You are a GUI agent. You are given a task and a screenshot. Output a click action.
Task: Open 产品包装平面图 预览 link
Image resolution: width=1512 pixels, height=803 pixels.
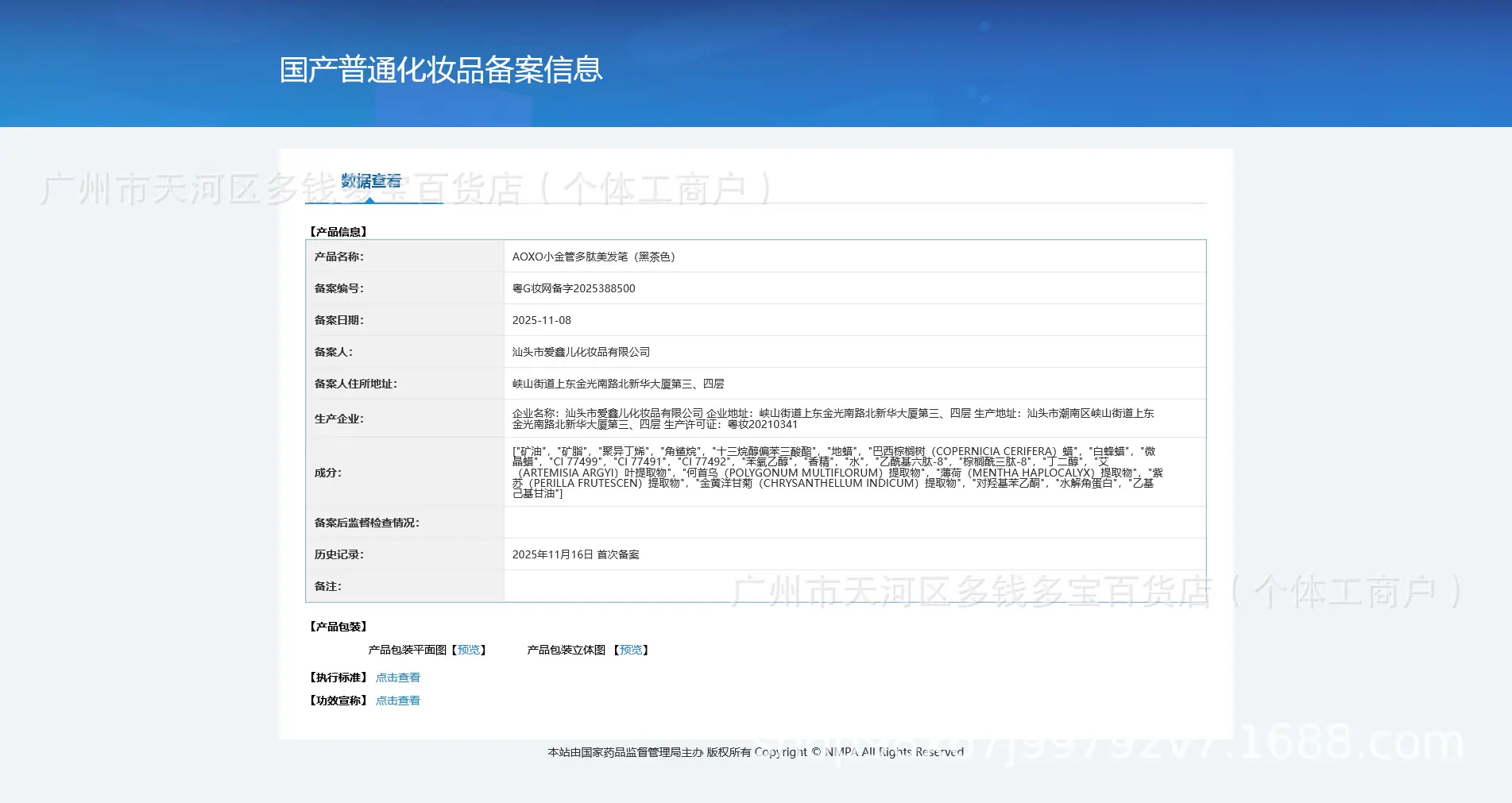469,650
